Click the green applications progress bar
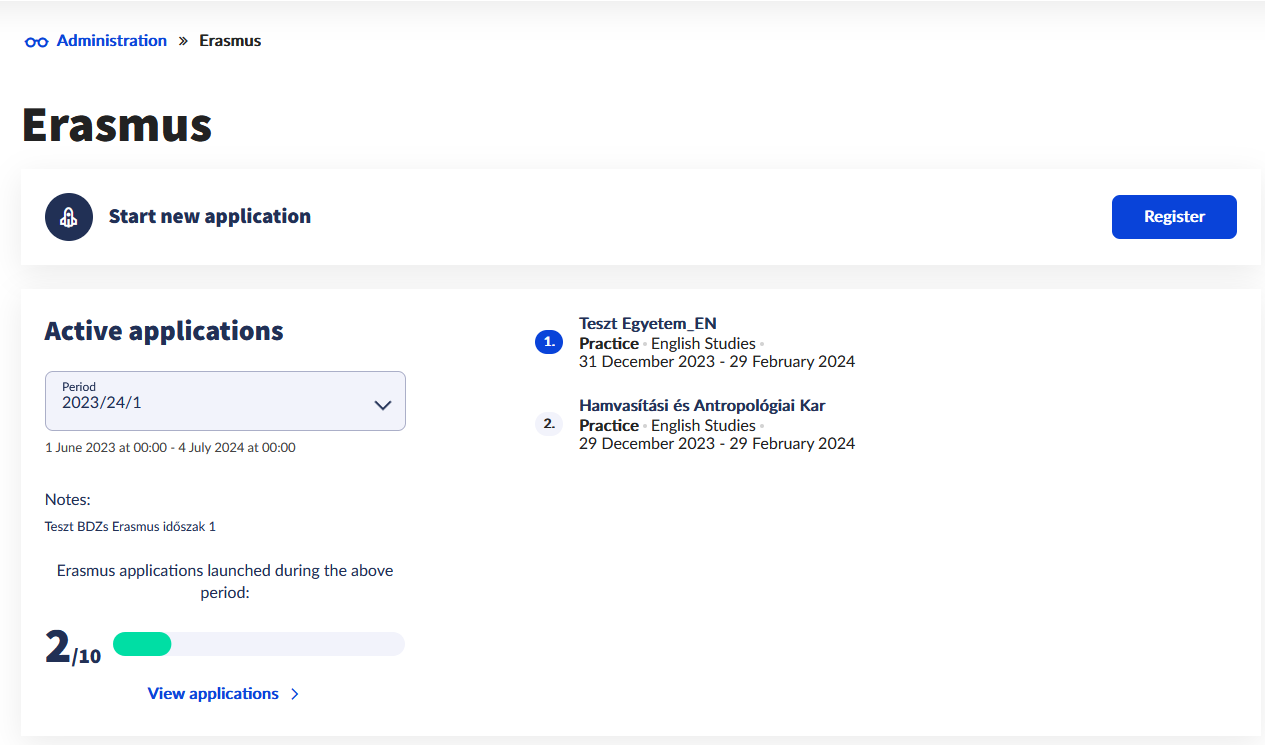 (x=143, y=644)
